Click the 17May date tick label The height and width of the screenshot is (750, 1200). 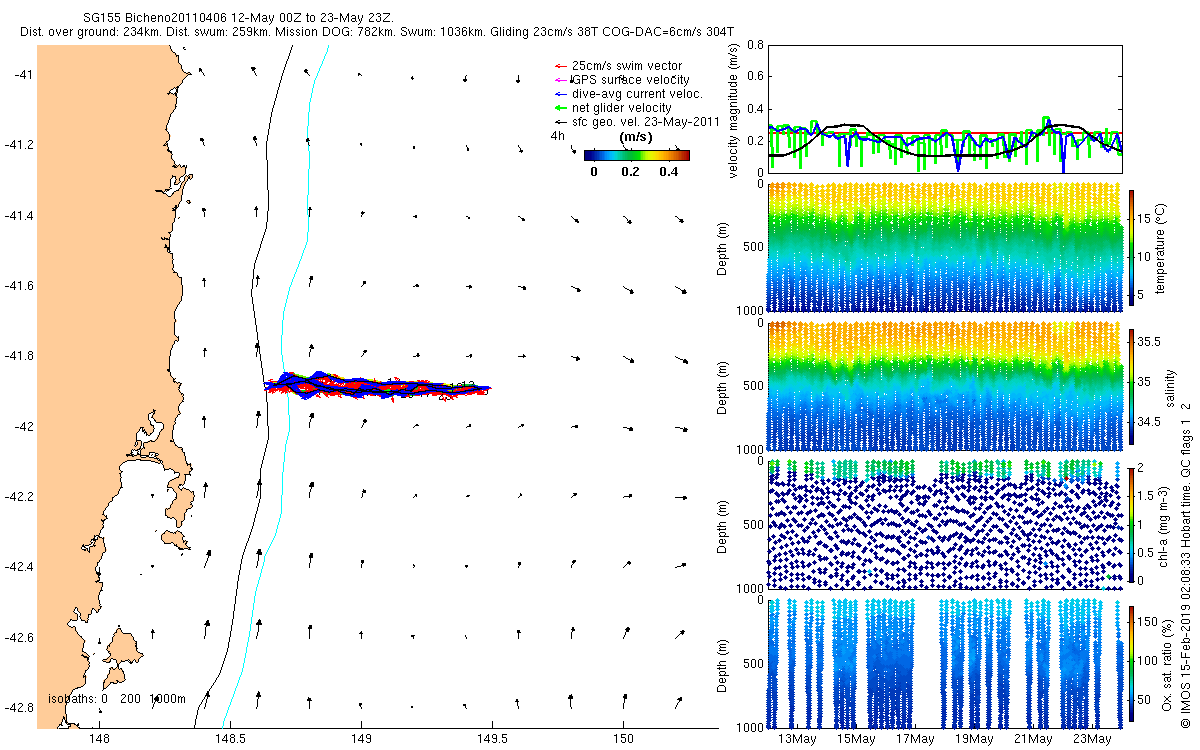(915, 740)
